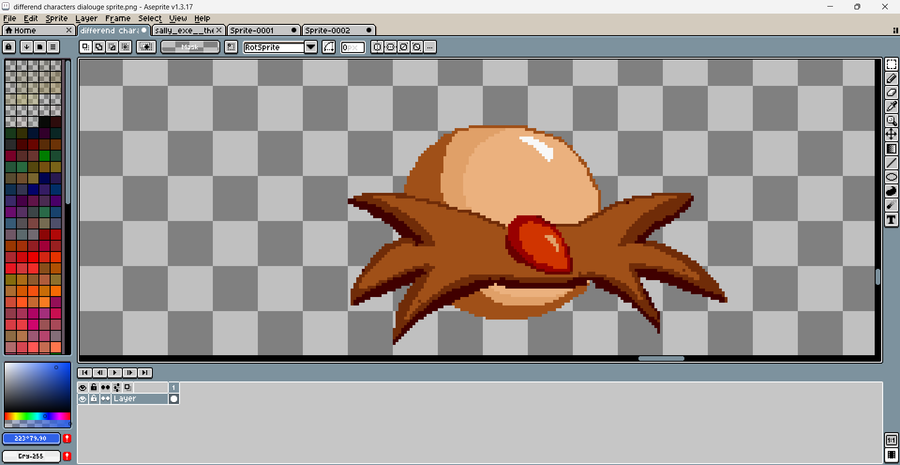Close the sally_exe tab
The image size is (900, 465).
coord(219,30)
